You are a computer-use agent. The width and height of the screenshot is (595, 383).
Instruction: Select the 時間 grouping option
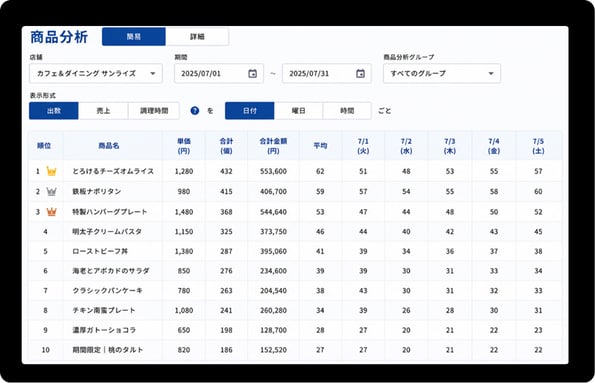pyautogui.click(x=347, y=110)
